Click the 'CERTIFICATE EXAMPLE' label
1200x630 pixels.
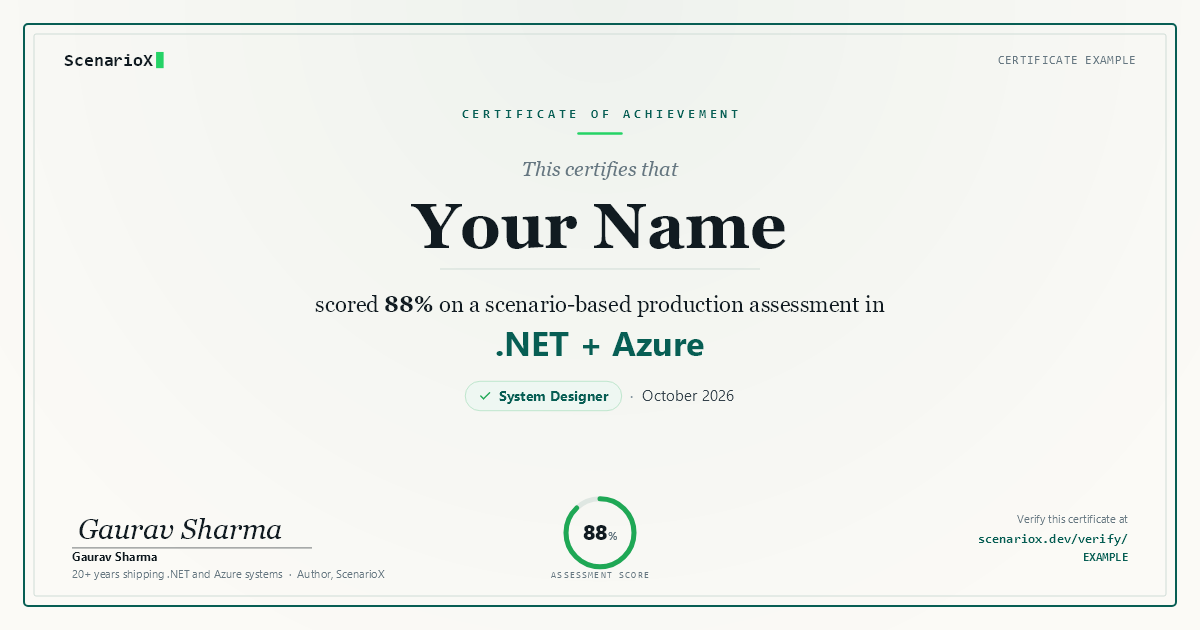pos(1067,60)
